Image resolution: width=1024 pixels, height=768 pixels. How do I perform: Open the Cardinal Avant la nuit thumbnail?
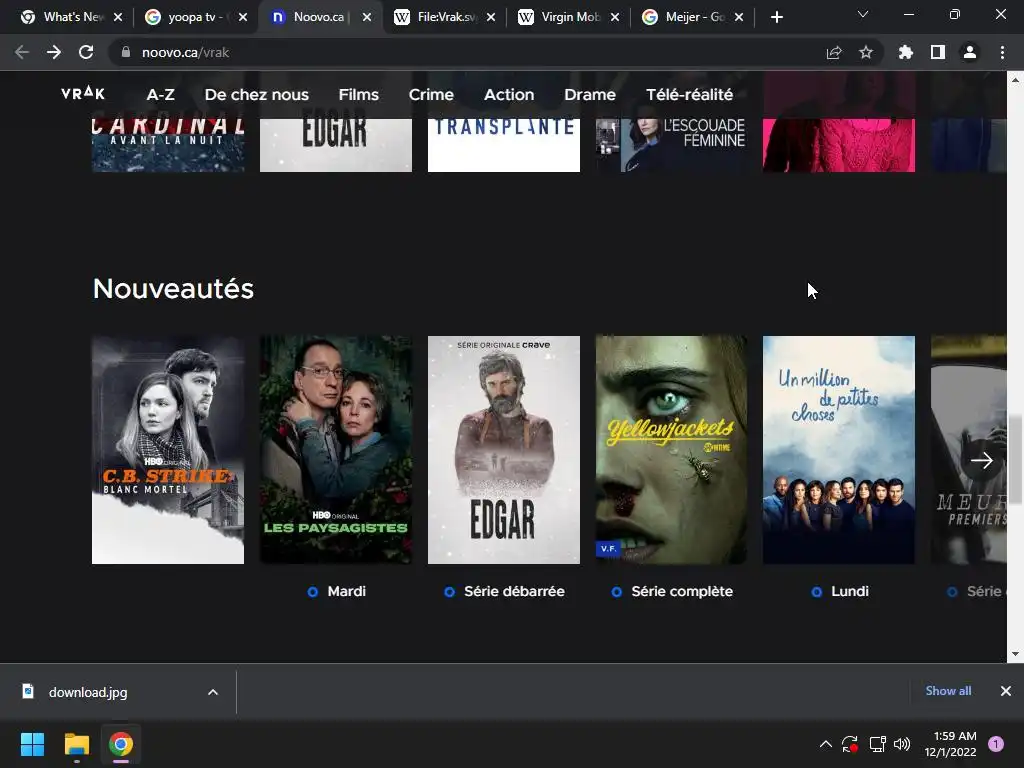[x=168, y=145]
